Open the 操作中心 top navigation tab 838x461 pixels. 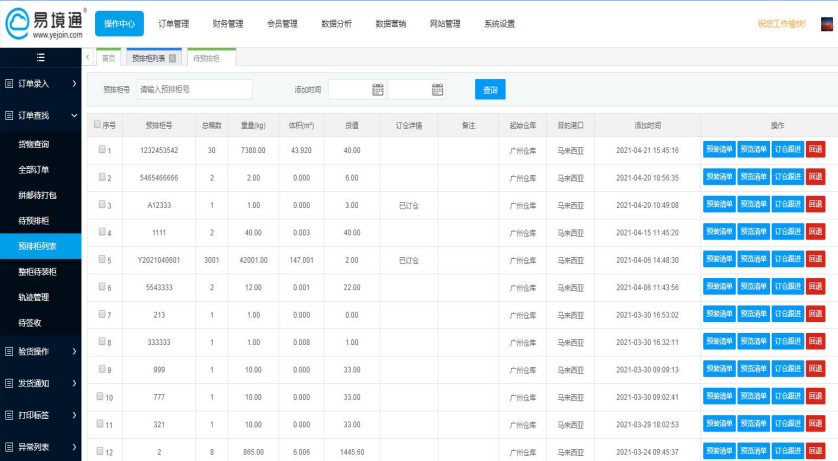(x=119, y=24)
